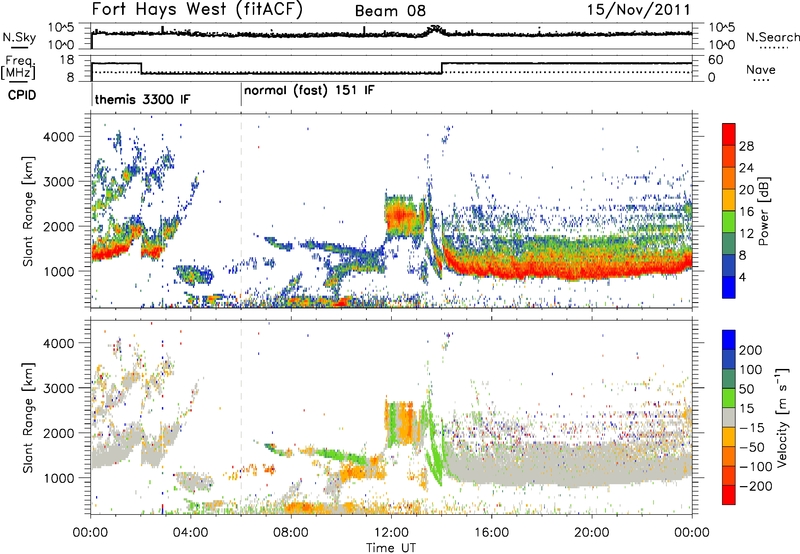Click the "4000" tick of the power panel
The image size is (800, 554).
pos(59,137)
